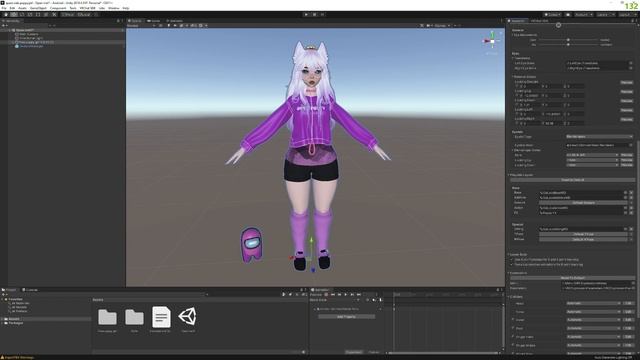This screenshot has width=640, height=360.
Task: Select the custom editor tools icon
Action: coord(54,14)
